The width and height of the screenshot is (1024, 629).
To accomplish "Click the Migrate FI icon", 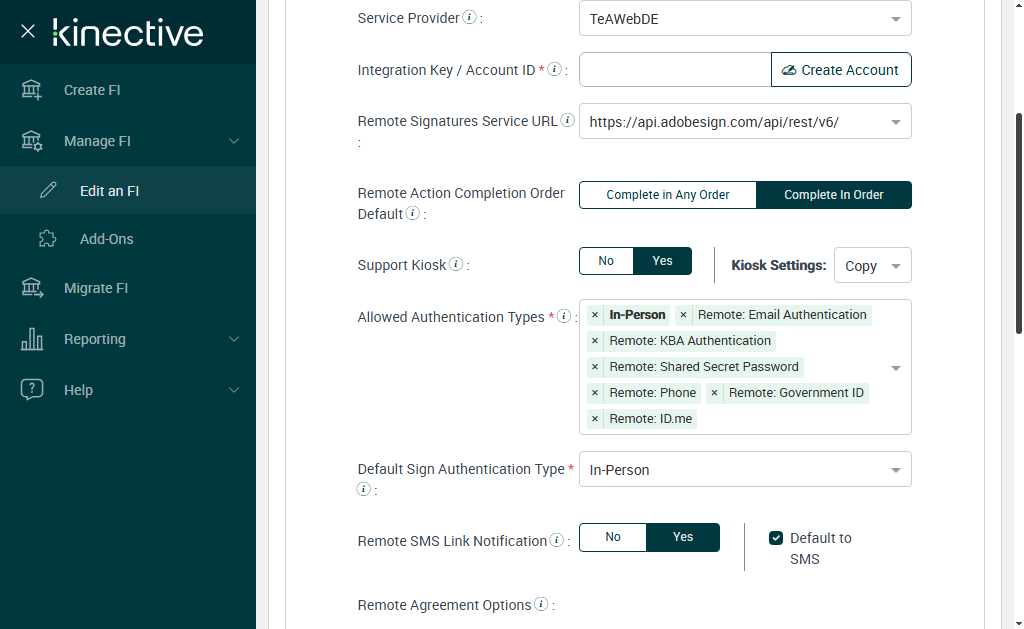I will 32,288.
